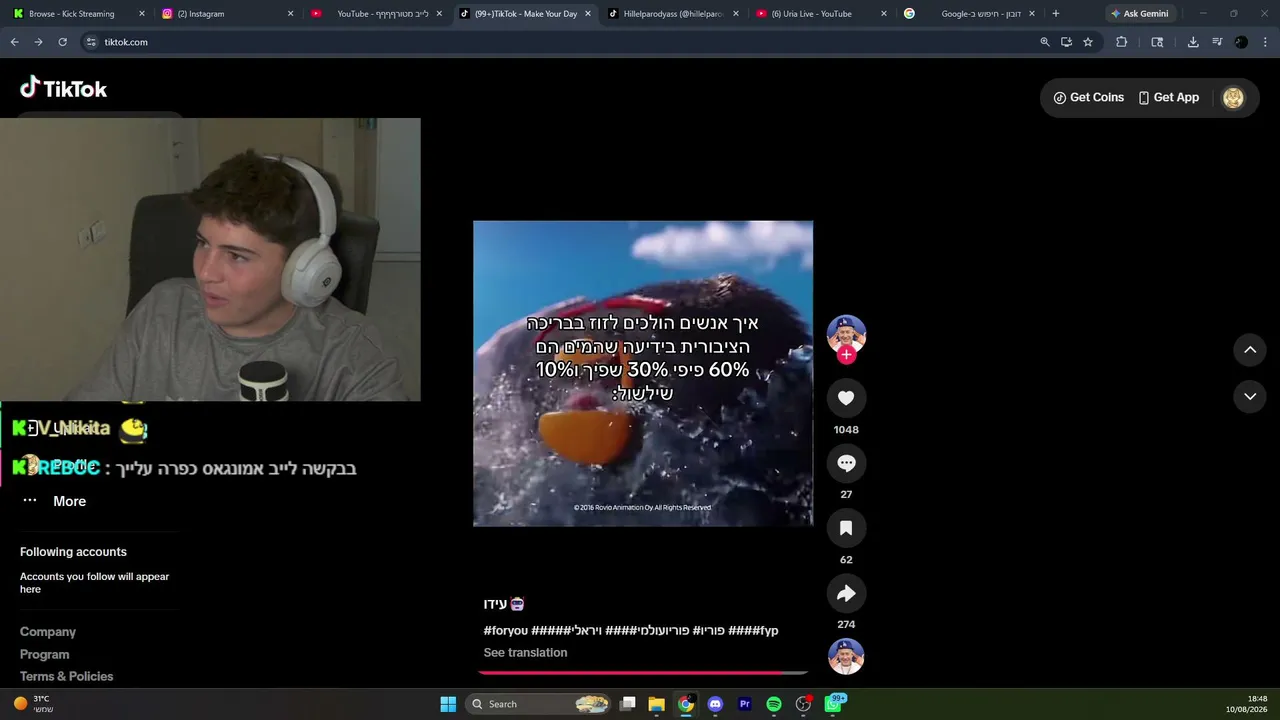Go forward in browser history
The height and width of the screenshot is (720, 1280).
(x=38, y=42)
